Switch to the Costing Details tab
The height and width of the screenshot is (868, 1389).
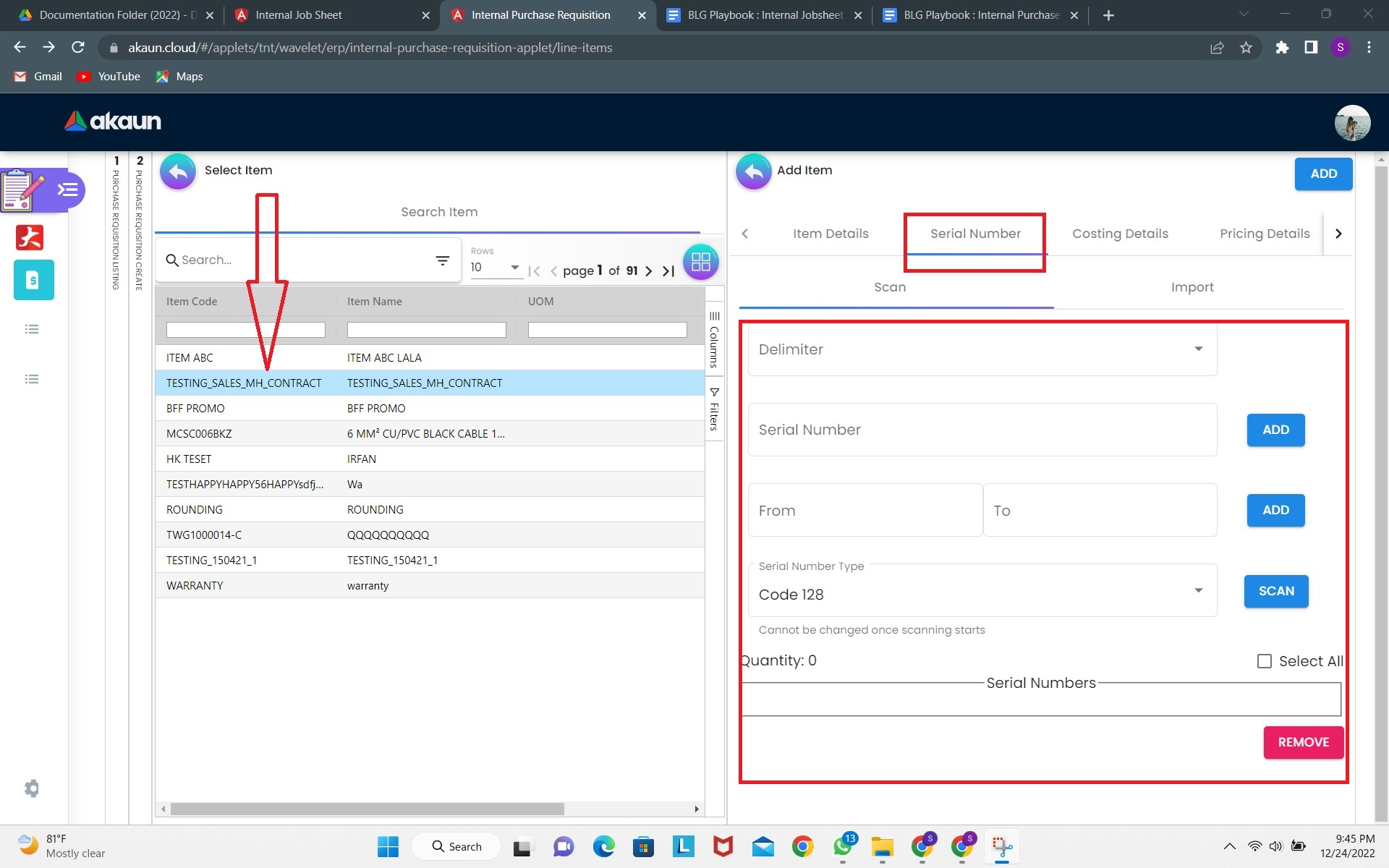tap(1119, 234)
